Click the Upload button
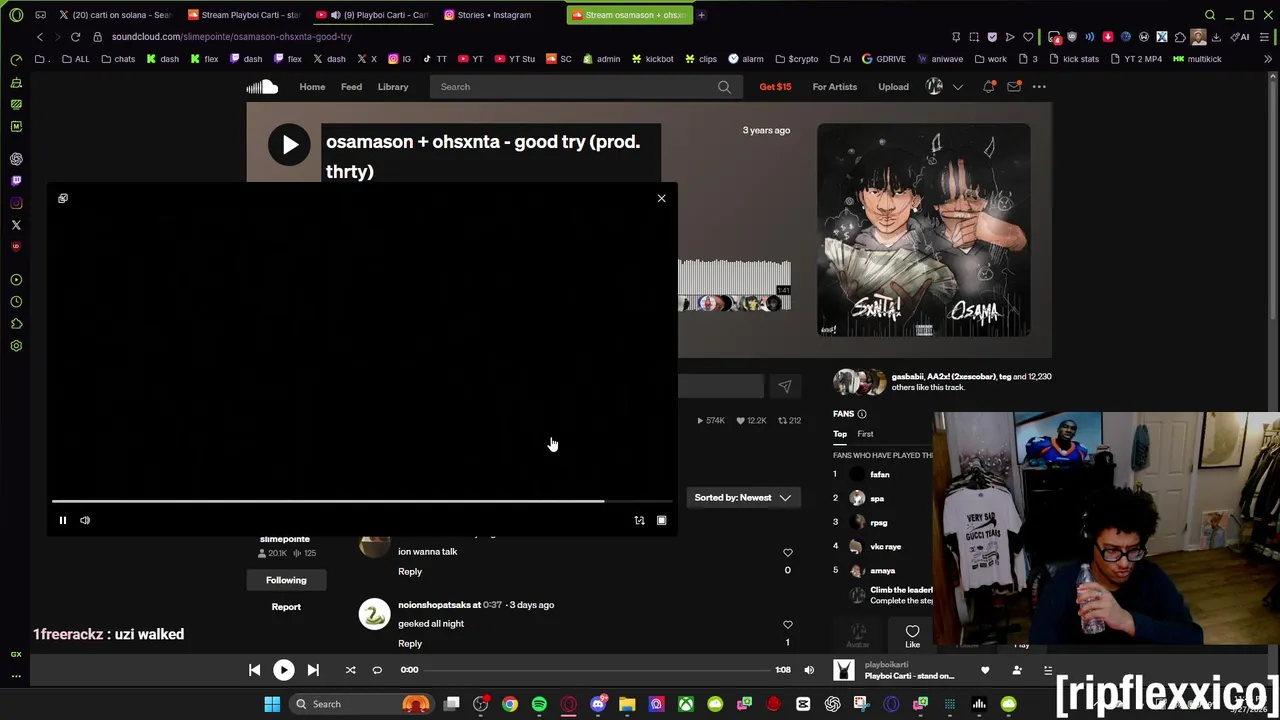Screen dimensions: 1280x720 (893, 87)
